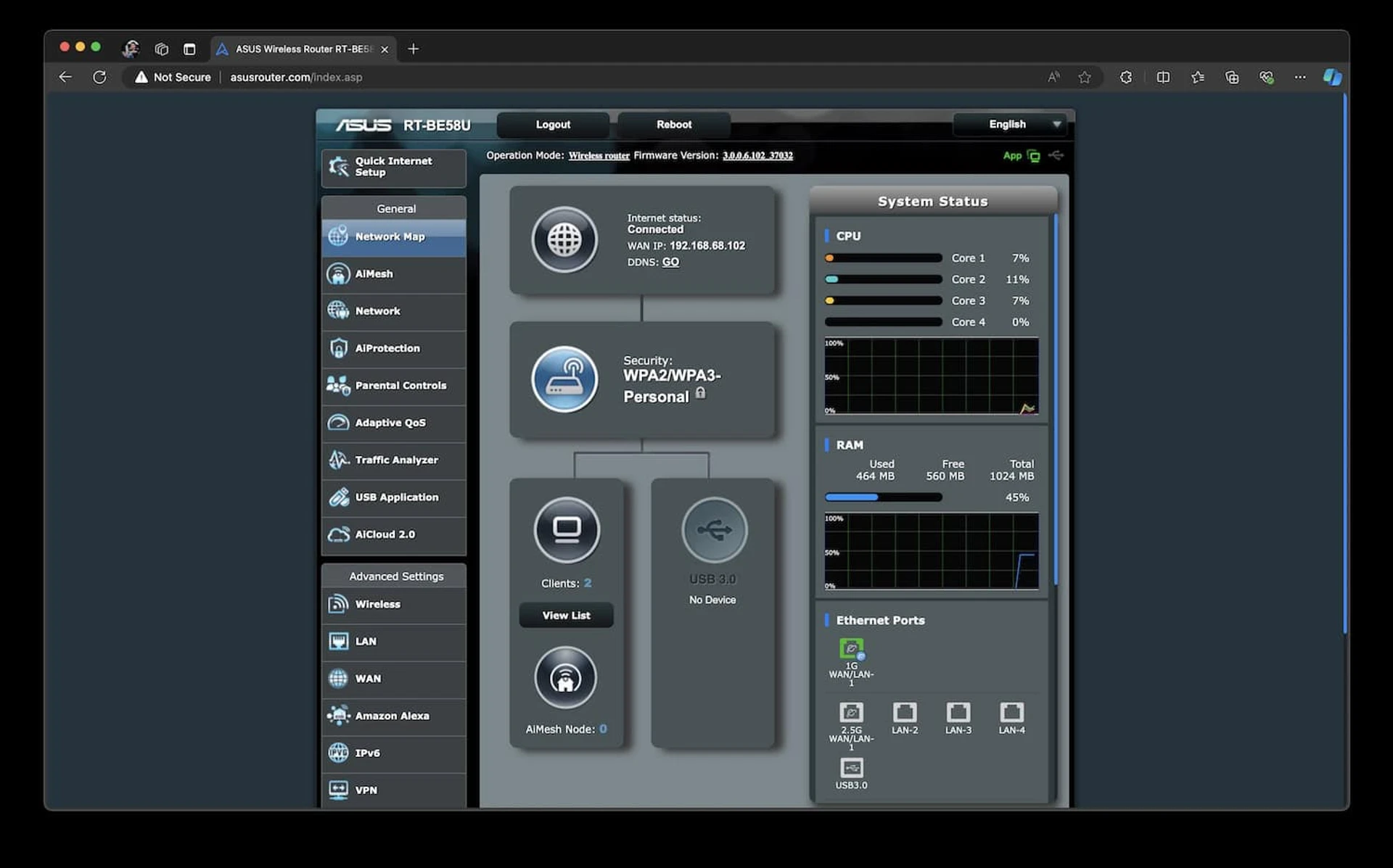Open the tab actions menu icon

tap(189, 49)
